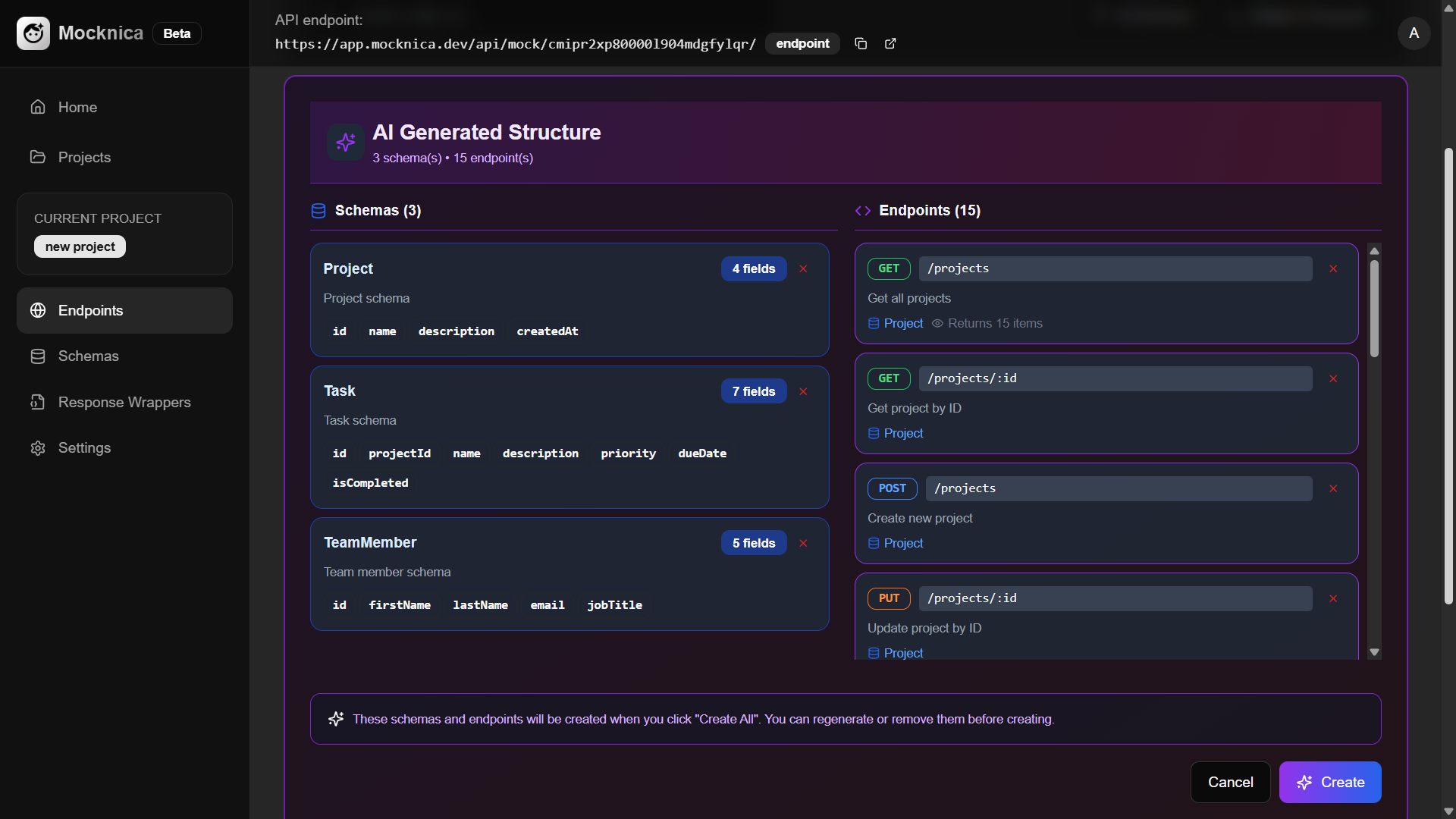Image resolution: width=1456 pixels, height=819 pixels.
Task: Open endpoint URL in new tab
Action: point(890,43)
